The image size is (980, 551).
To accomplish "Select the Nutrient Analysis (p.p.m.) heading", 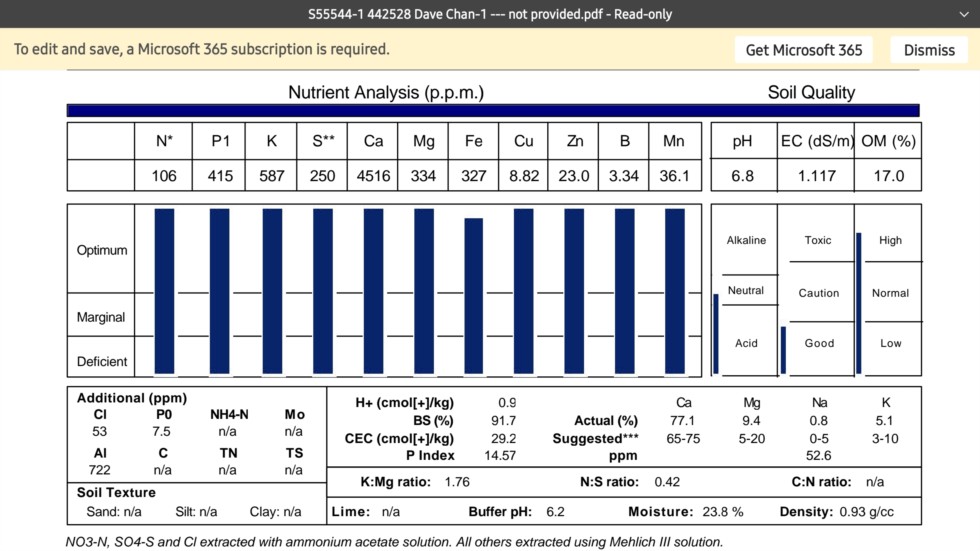I will (386, 92).
